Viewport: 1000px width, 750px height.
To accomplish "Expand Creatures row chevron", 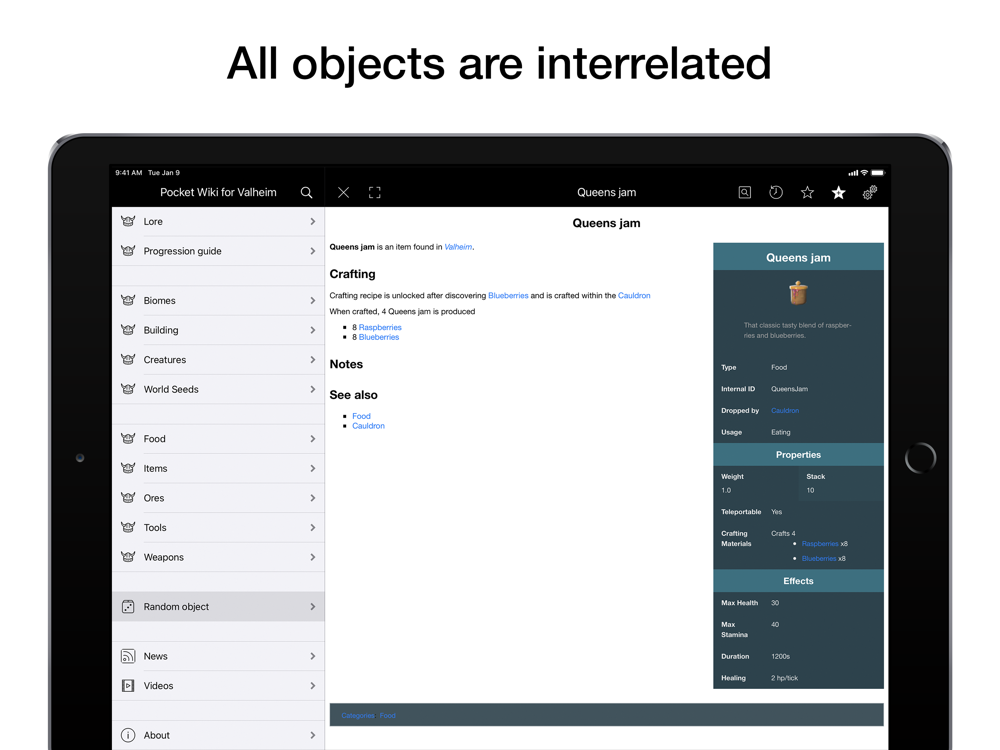I will click(312, 360).
